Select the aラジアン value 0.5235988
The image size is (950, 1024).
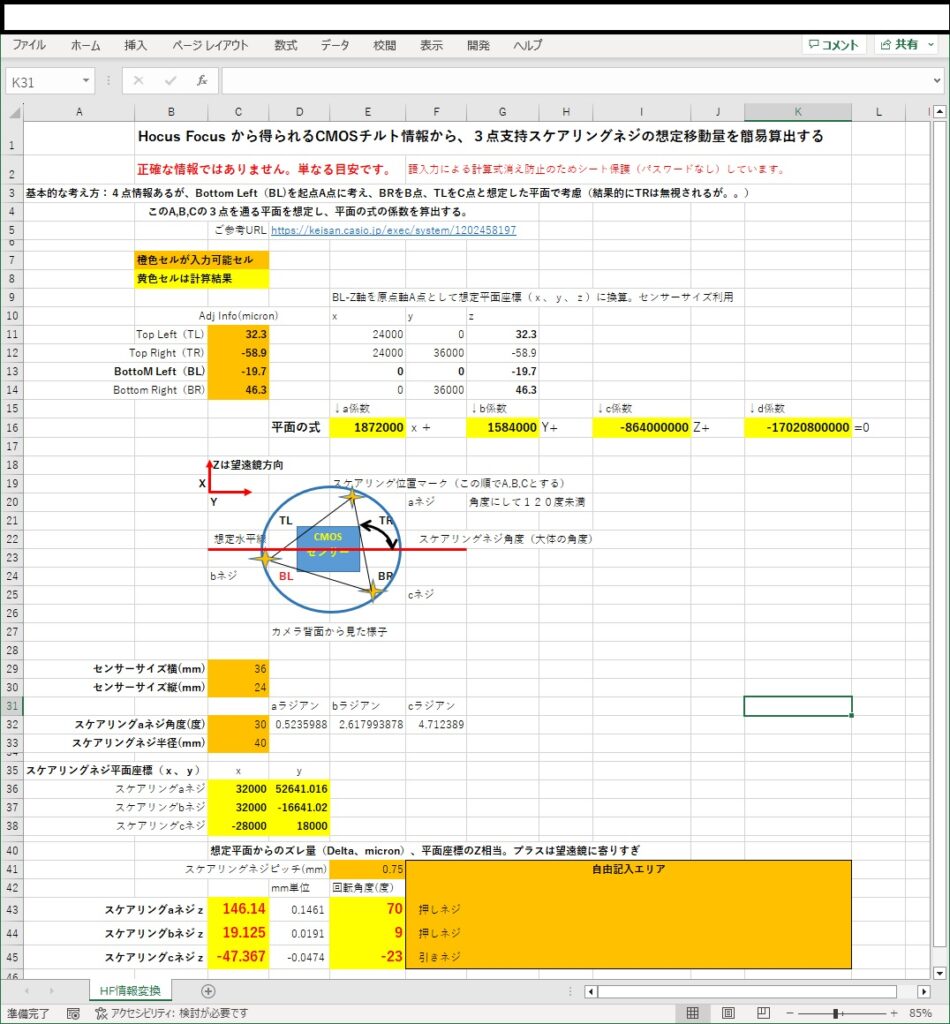[299, 724]
